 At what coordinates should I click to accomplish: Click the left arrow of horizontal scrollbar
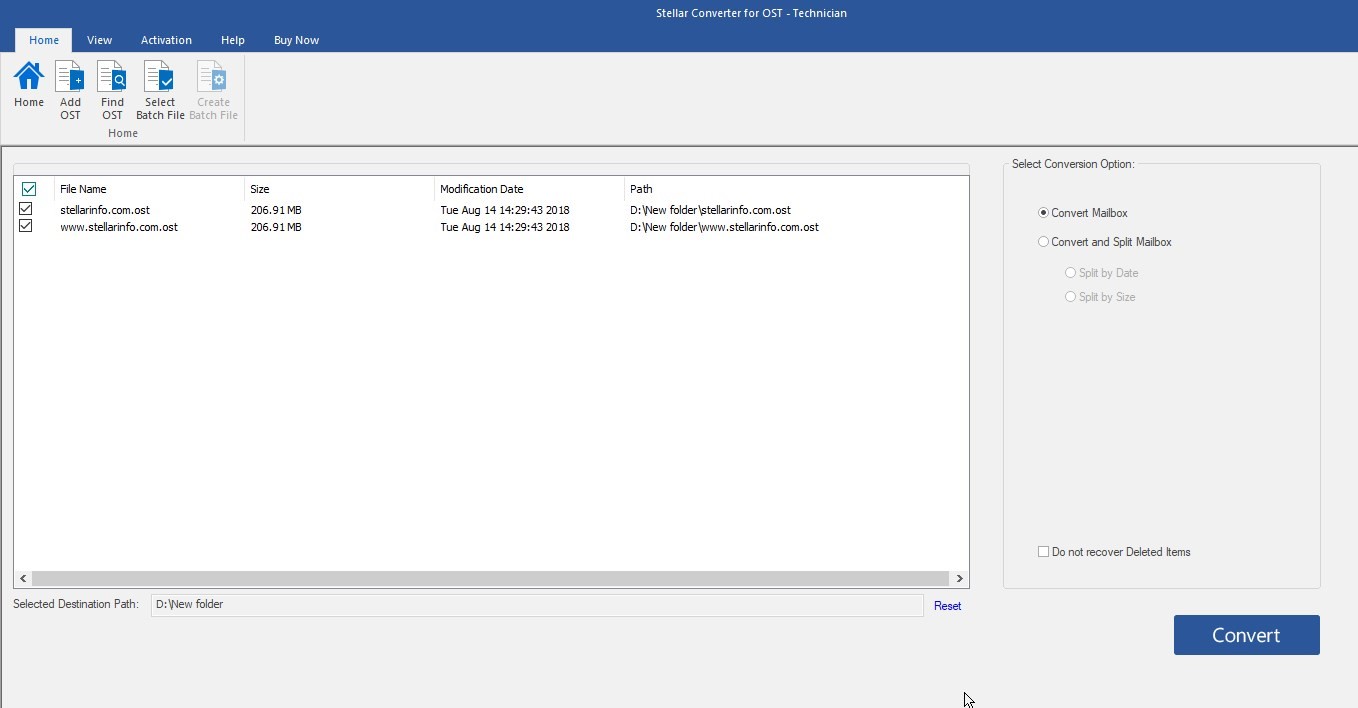tap(23, 578)
